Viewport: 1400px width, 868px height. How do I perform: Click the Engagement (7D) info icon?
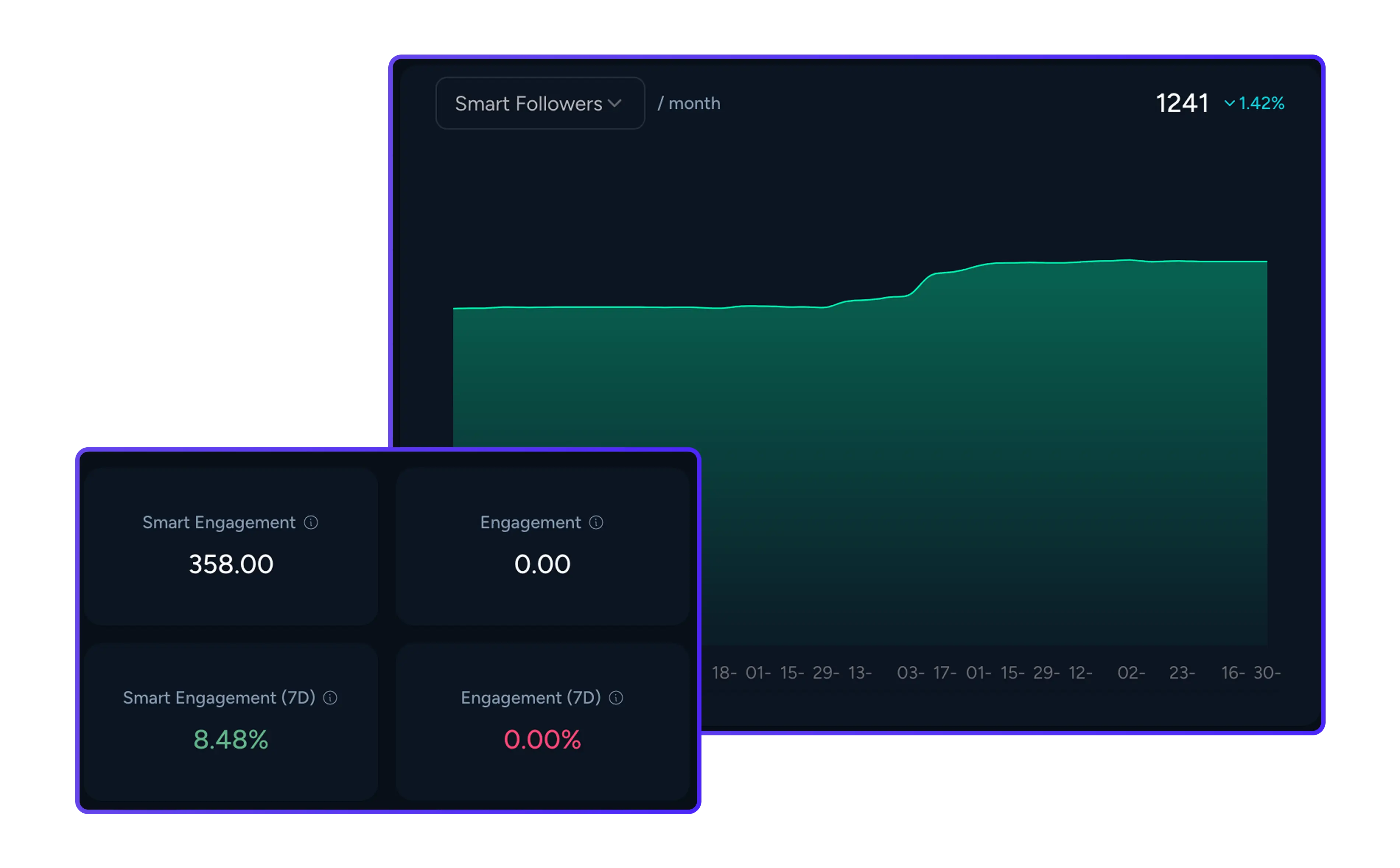(x=616, y=697)
